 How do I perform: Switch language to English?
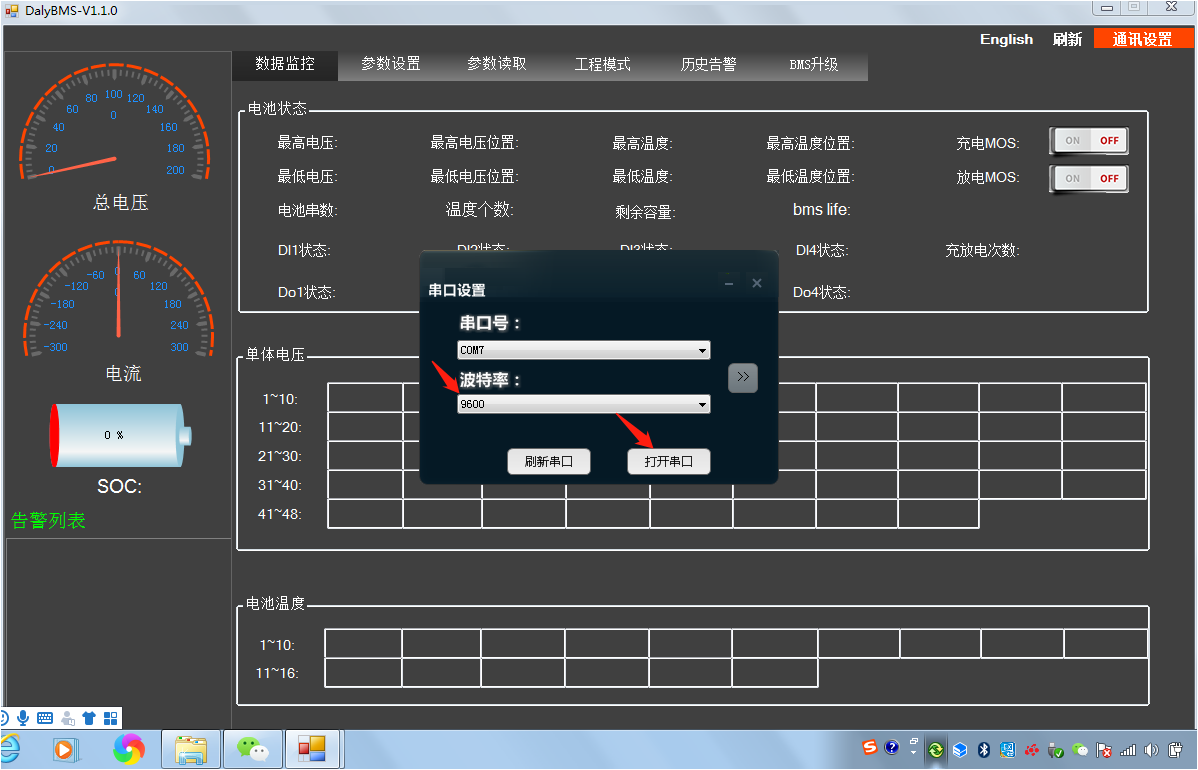[x=1006, y=39]
